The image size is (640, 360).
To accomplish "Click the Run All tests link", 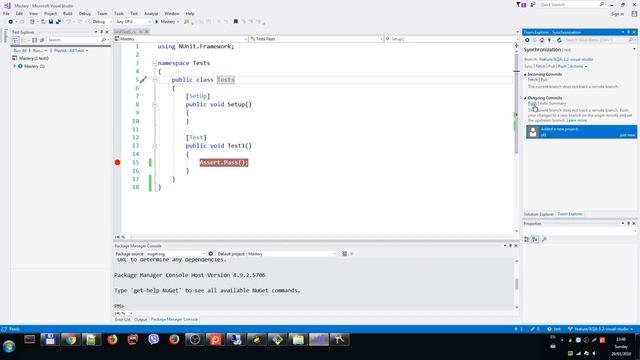I will point(20,51).
